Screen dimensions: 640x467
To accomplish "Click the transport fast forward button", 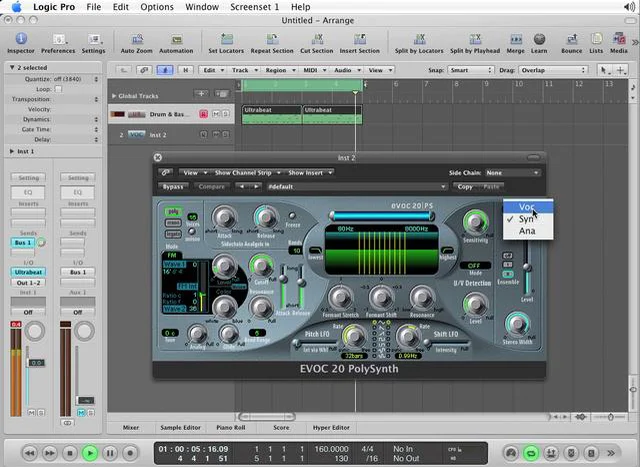I will [x=50, y=453].
